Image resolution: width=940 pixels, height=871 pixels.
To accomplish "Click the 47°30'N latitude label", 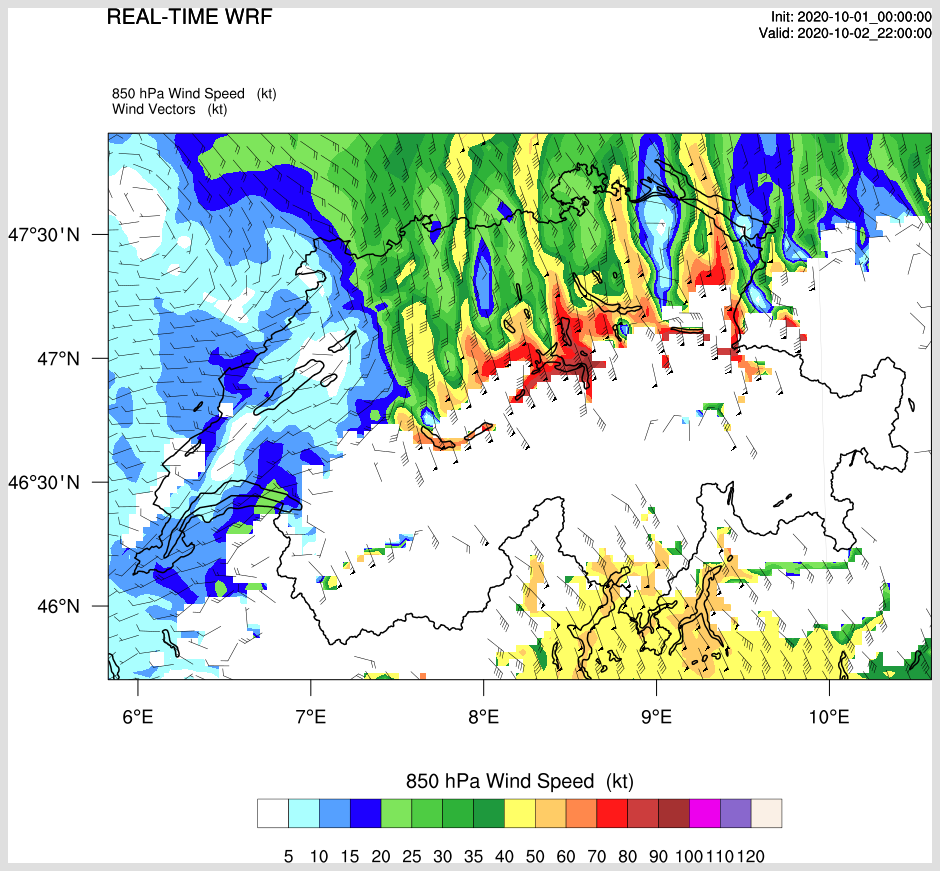I will pyautogui.click(x=43, y=234).
